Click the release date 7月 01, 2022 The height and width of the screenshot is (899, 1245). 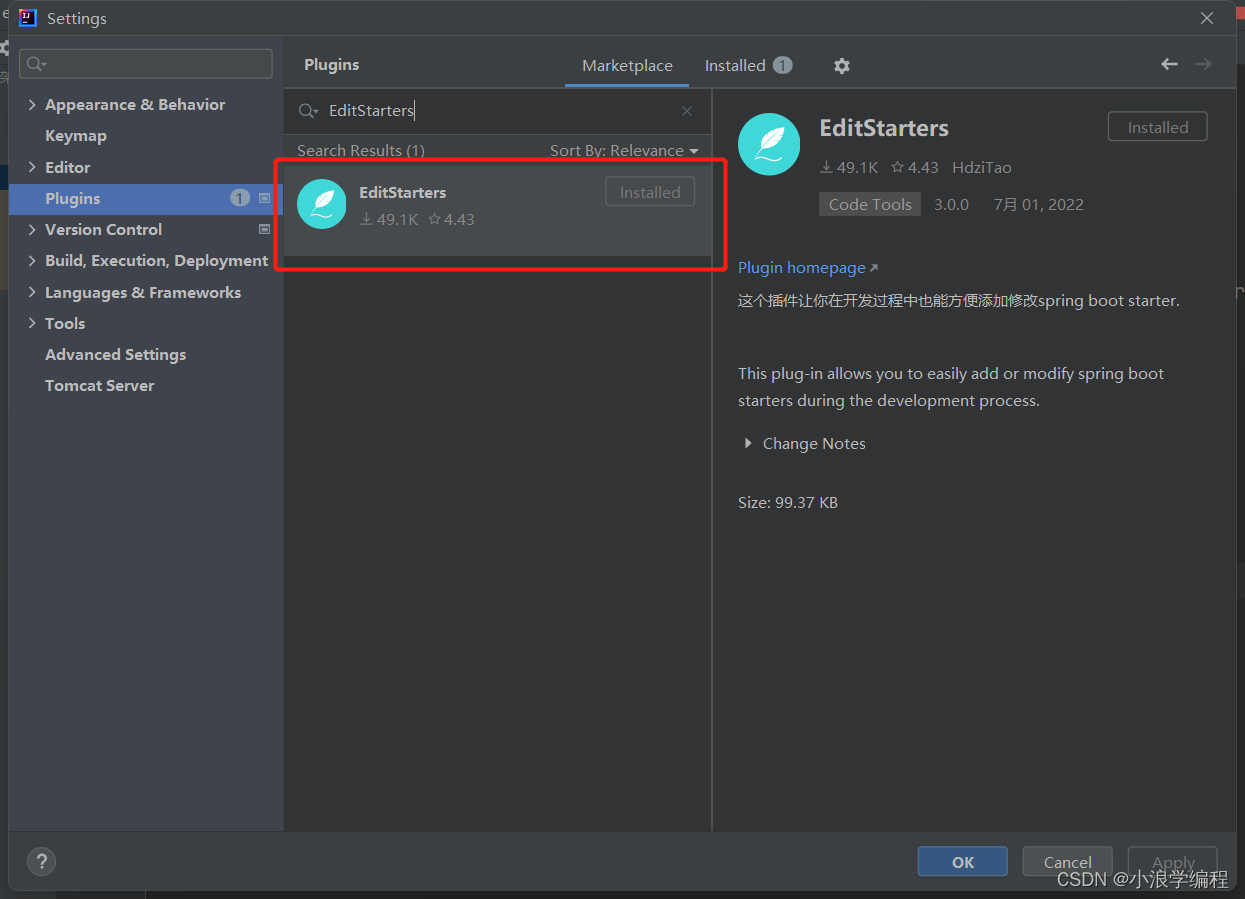1038,204
